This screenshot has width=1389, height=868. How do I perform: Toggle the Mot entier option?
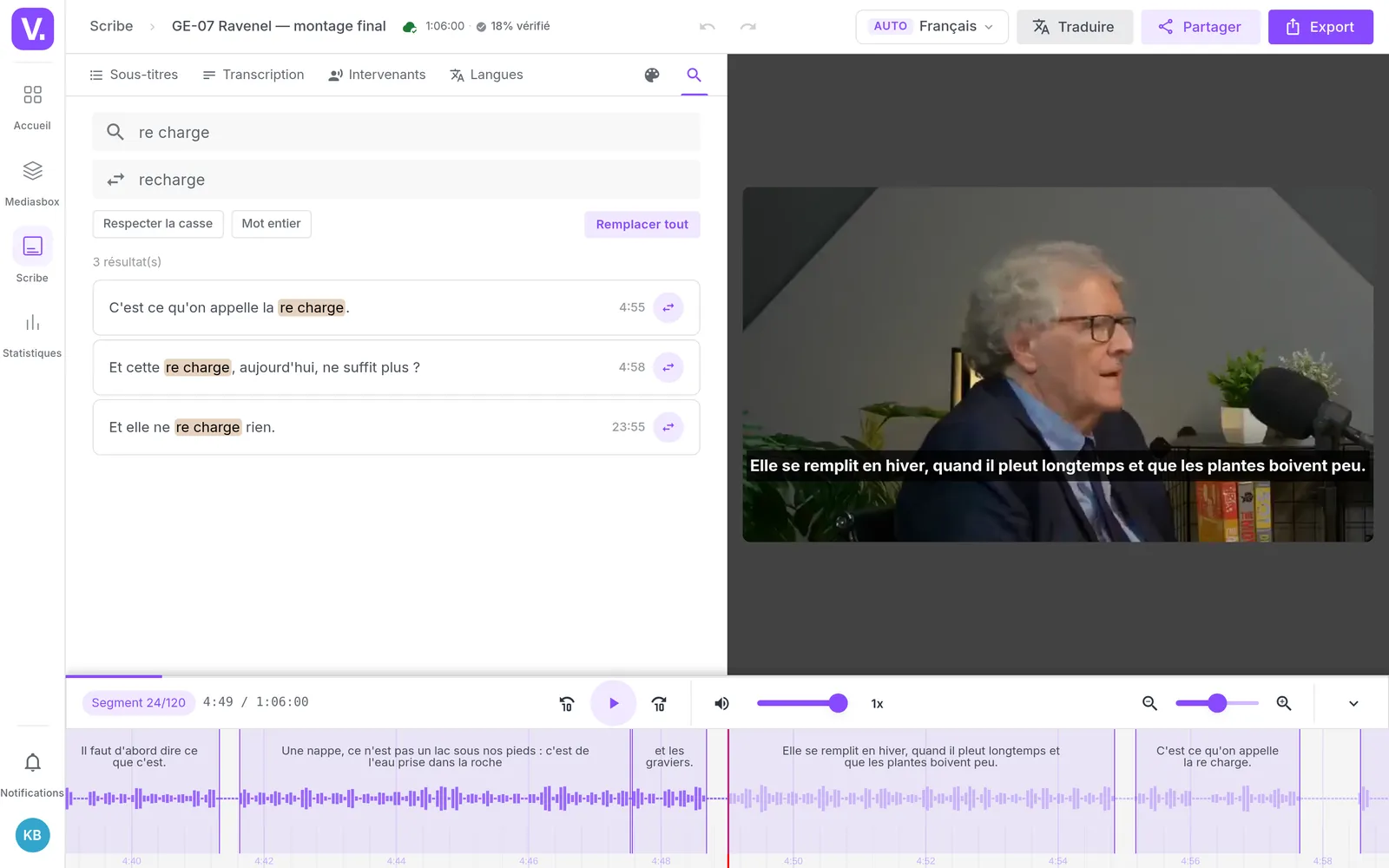(272, 224)
